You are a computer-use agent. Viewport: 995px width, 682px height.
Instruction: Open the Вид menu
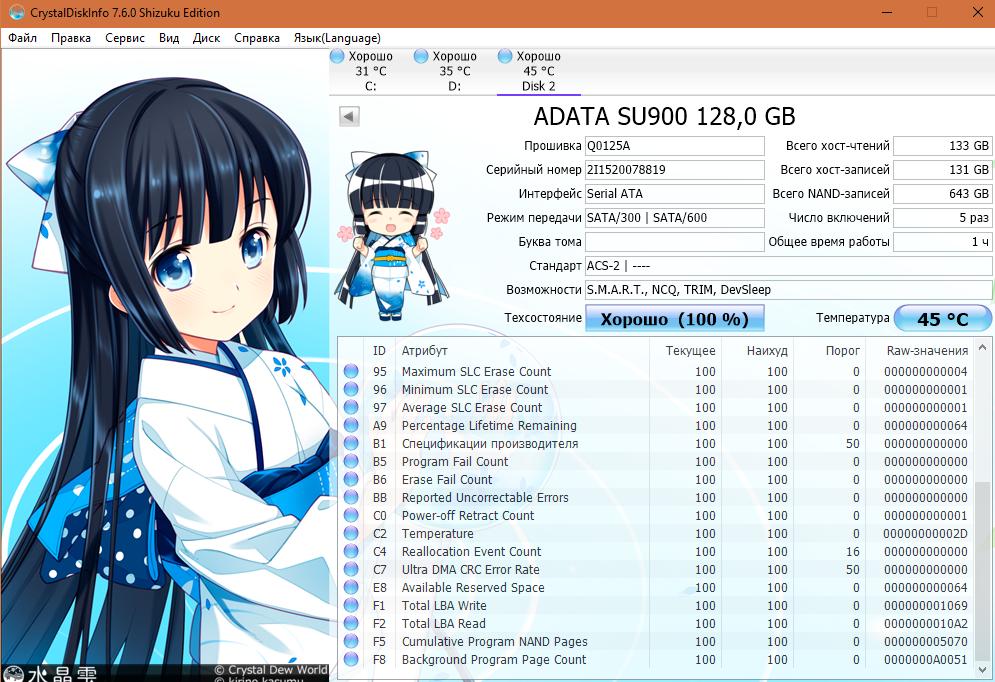169,38
